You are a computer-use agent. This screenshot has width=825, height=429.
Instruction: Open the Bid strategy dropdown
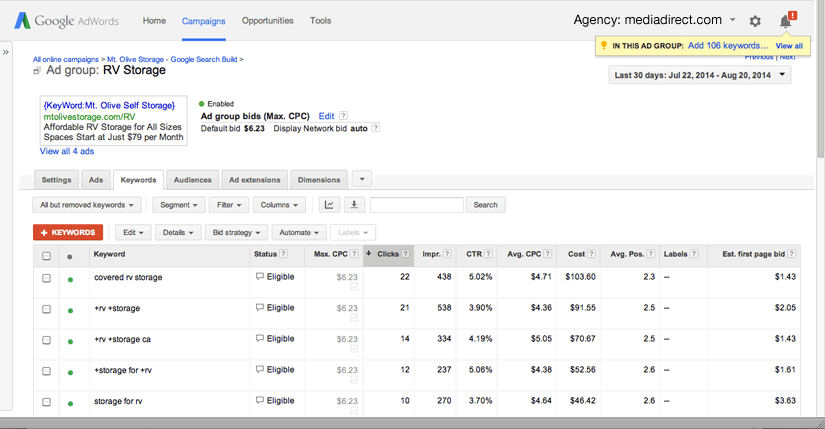tap(236, 232)
